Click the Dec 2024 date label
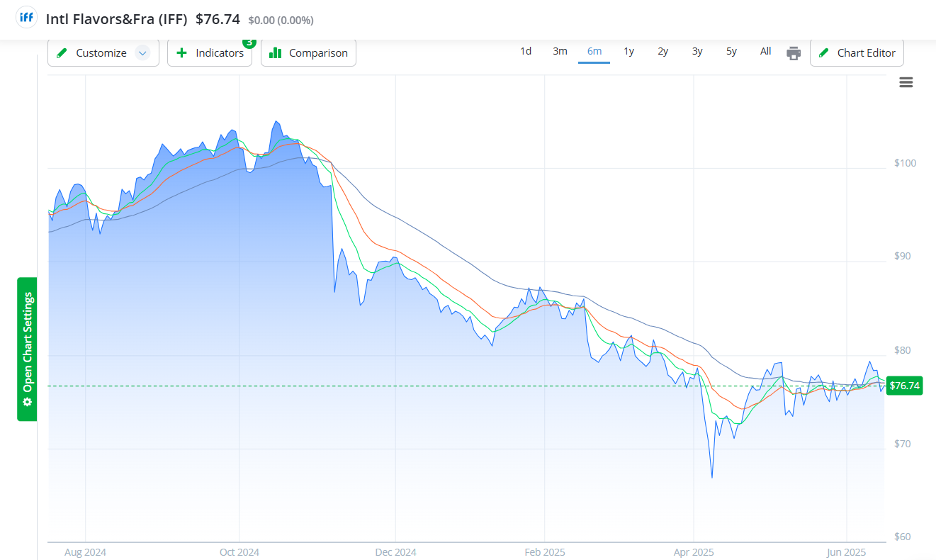Screen dimensions: 936x560 point(395,552)
